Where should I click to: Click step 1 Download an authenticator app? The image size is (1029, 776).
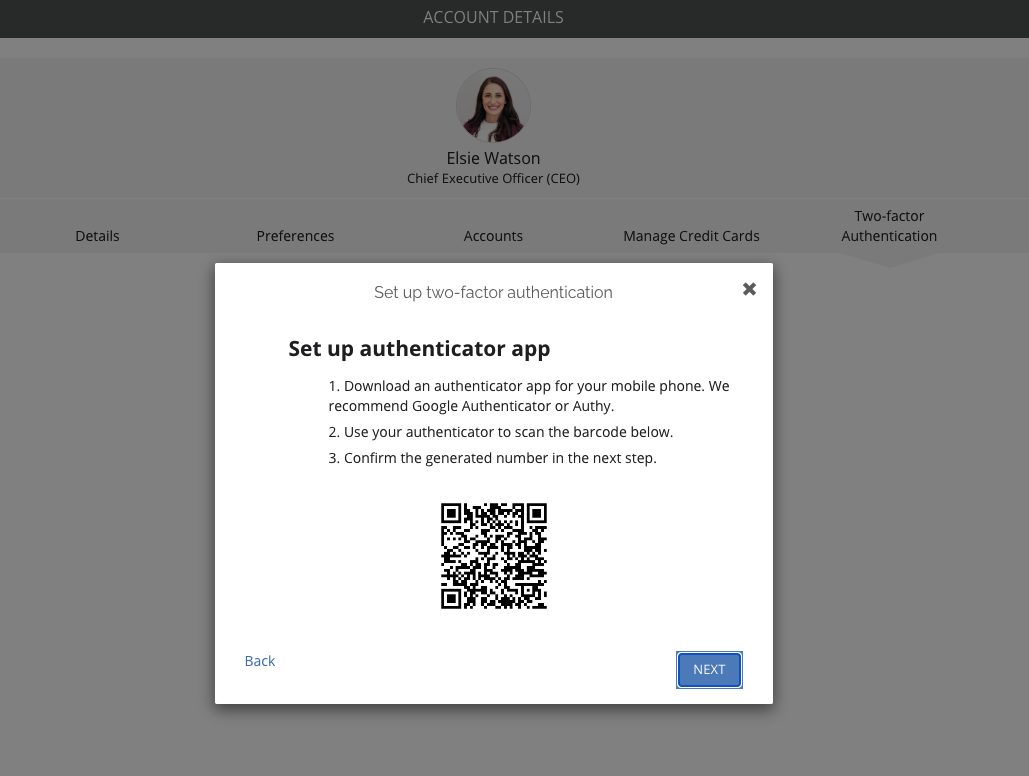tap(529, 396)
